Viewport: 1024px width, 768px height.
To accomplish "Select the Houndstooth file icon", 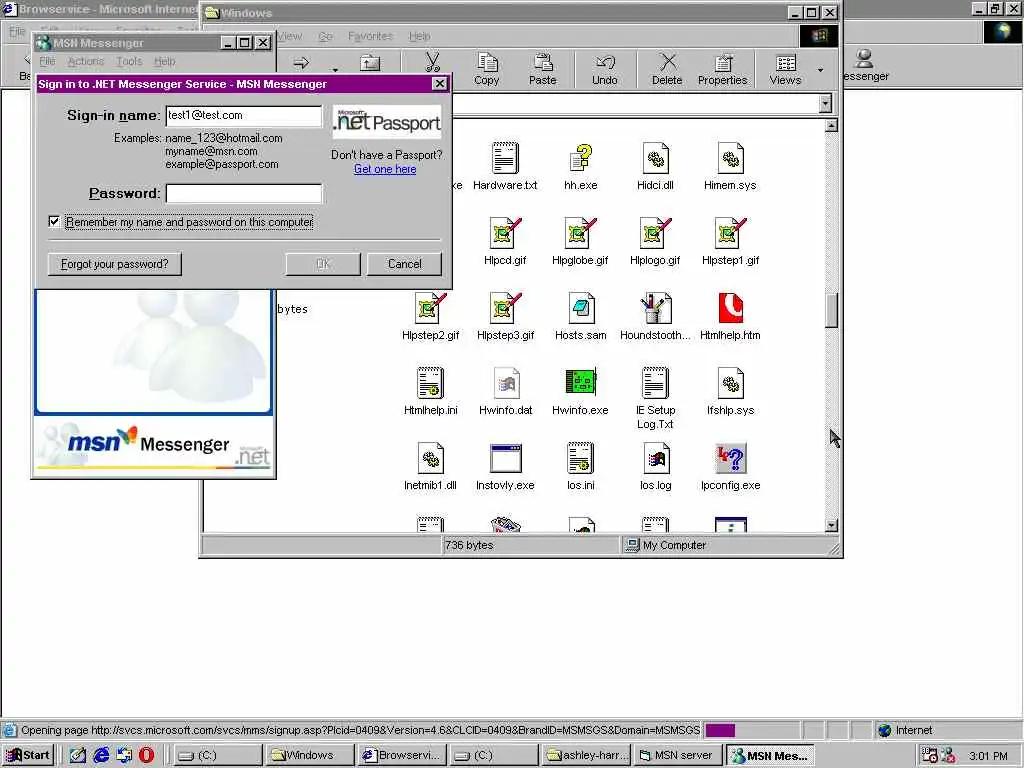I will [655, 308].
